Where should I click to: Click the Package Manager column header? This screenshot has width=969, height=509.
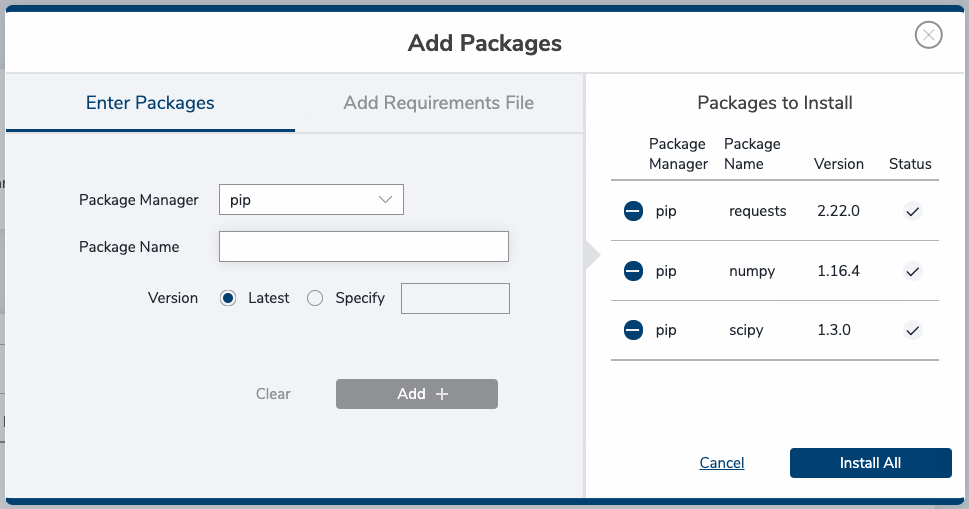click(x=678, y=154)
